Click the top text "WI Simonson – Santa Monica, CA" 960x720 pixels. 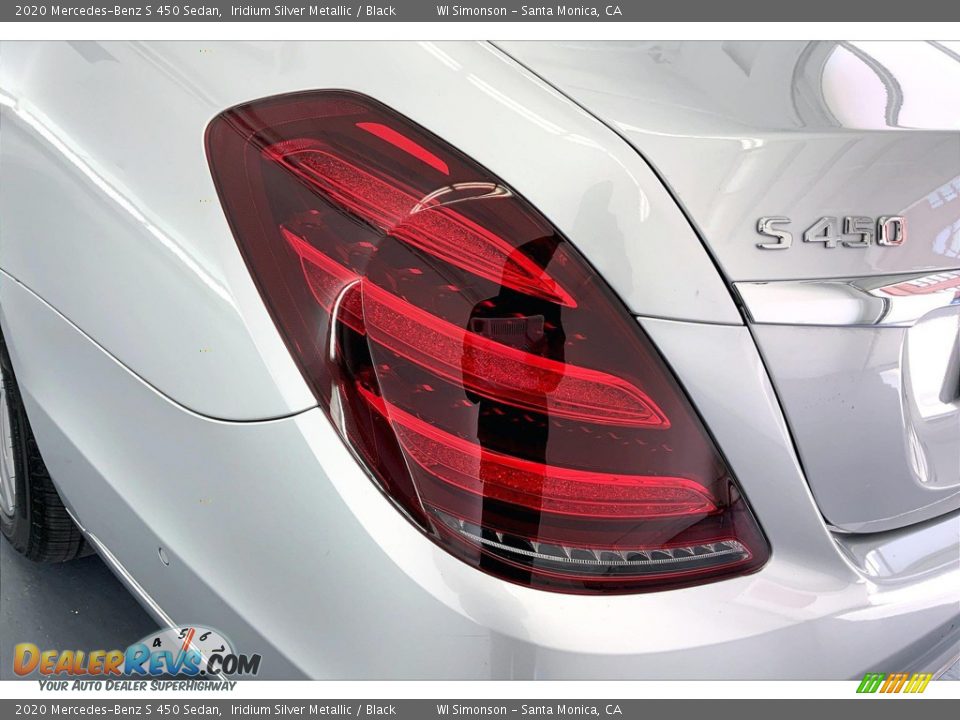[529, 10]
